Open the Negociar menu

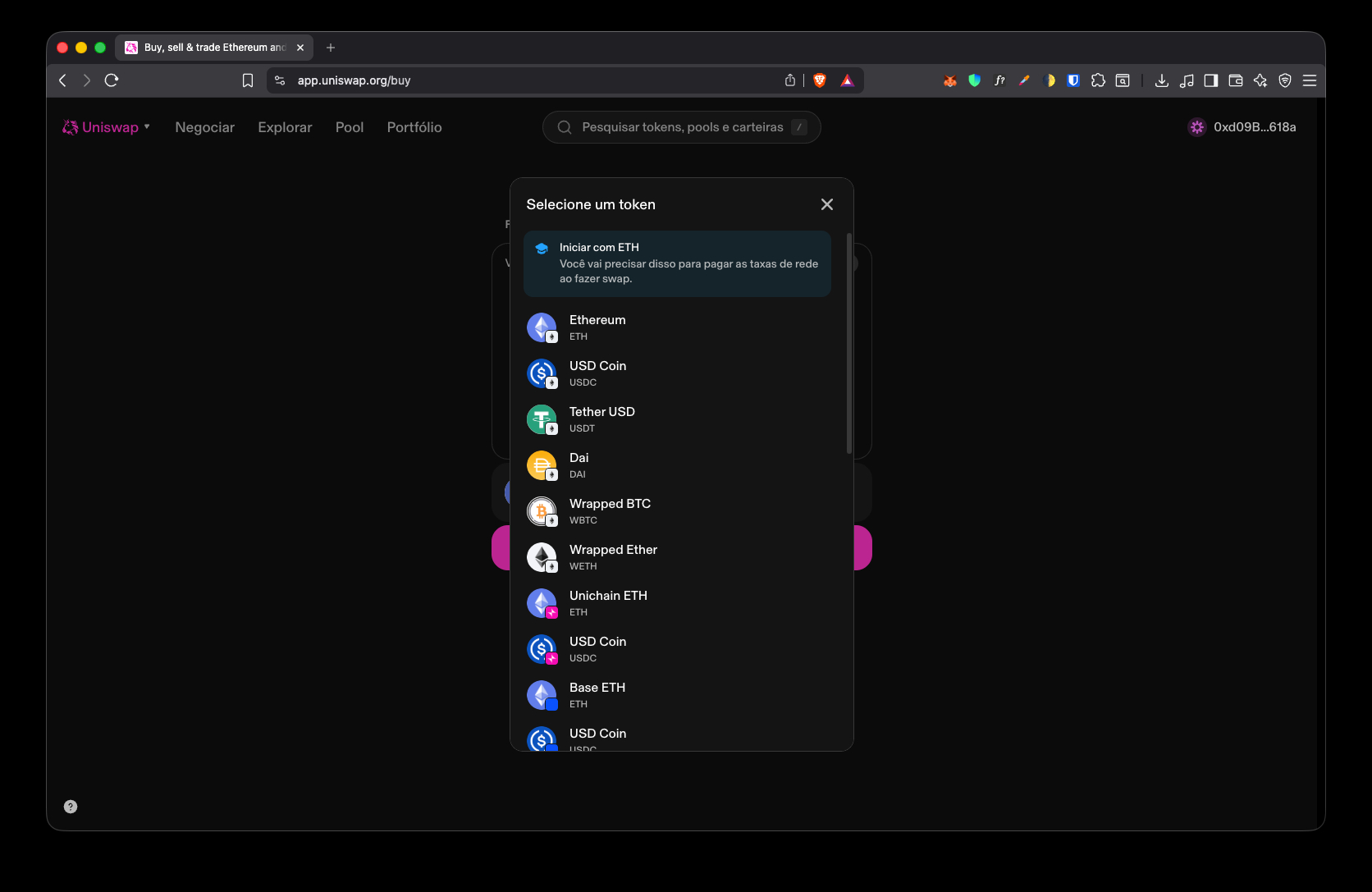click(x=205, y=127)
